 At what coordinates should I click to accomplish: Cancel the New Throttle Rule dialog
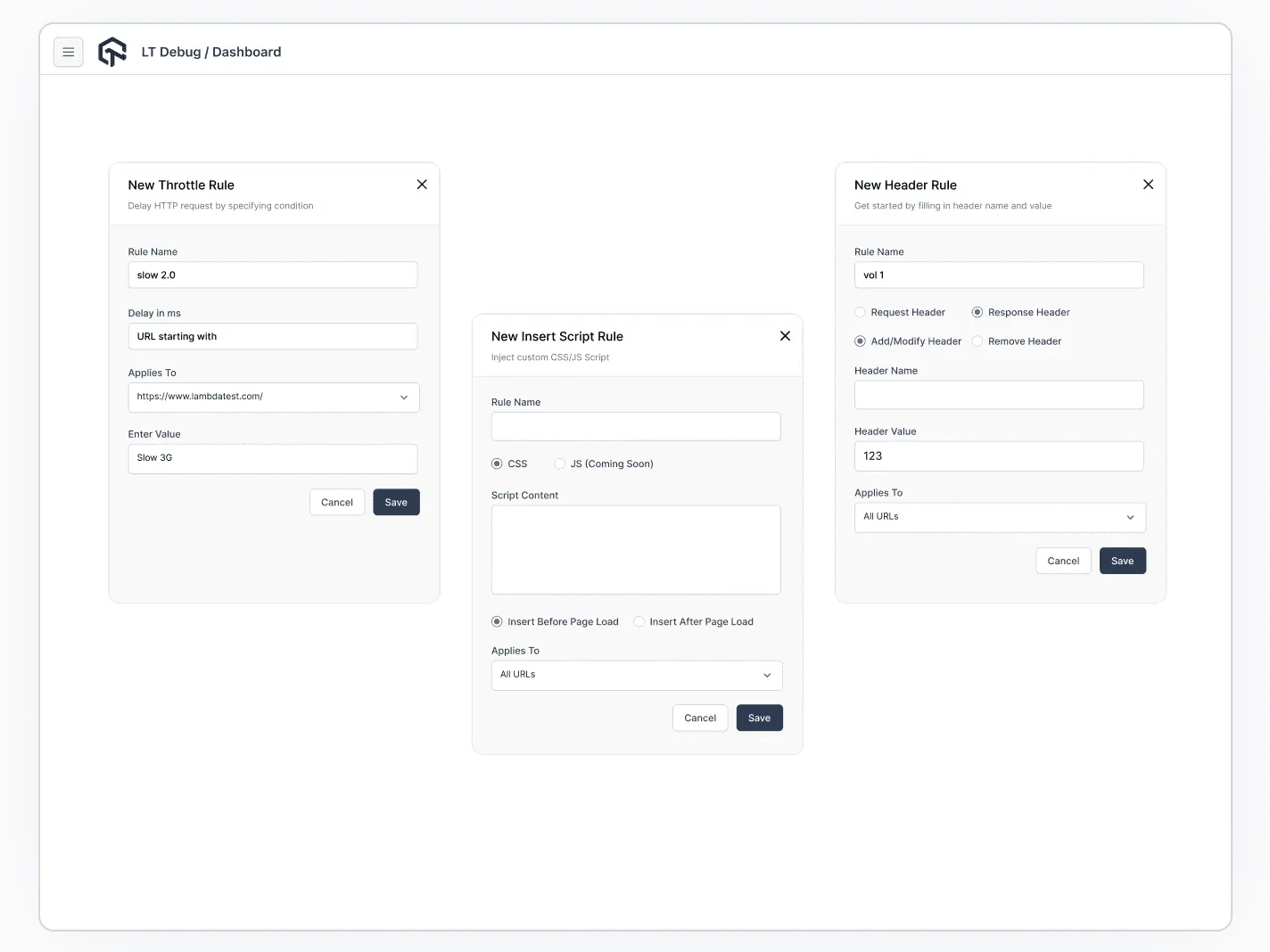[337, 502]
